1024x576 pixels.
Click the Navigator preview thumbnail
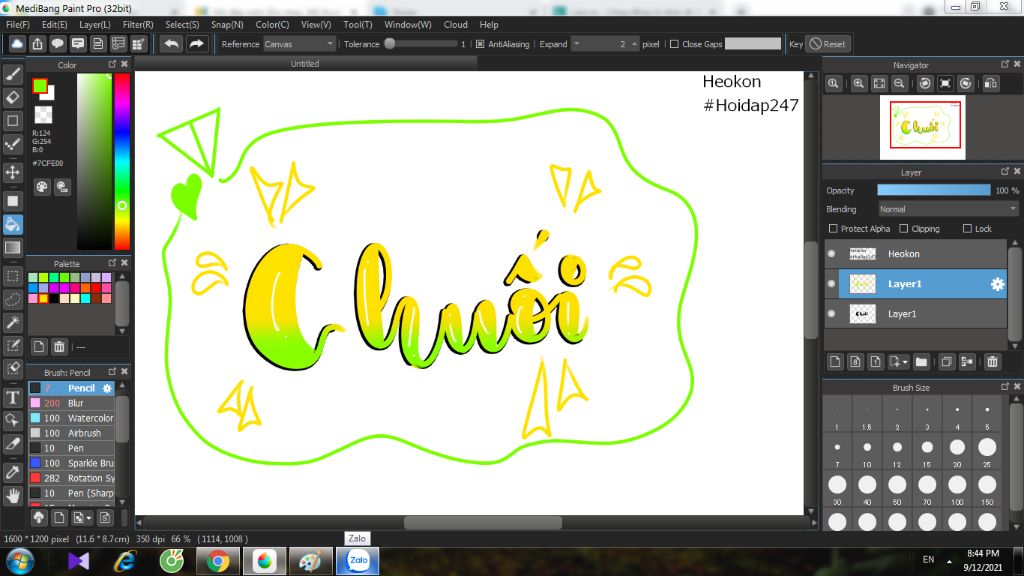(922, 127)
